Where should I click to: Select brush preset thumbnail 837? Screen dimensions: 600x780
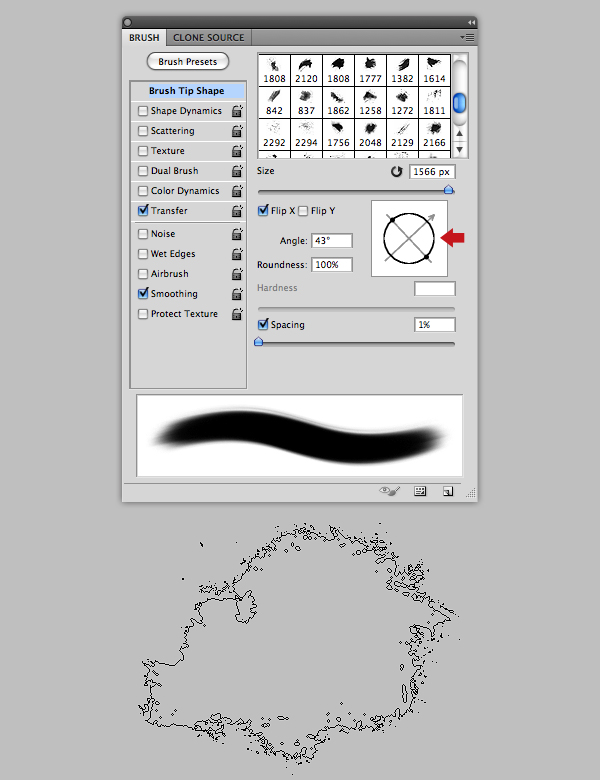[306, 102]
